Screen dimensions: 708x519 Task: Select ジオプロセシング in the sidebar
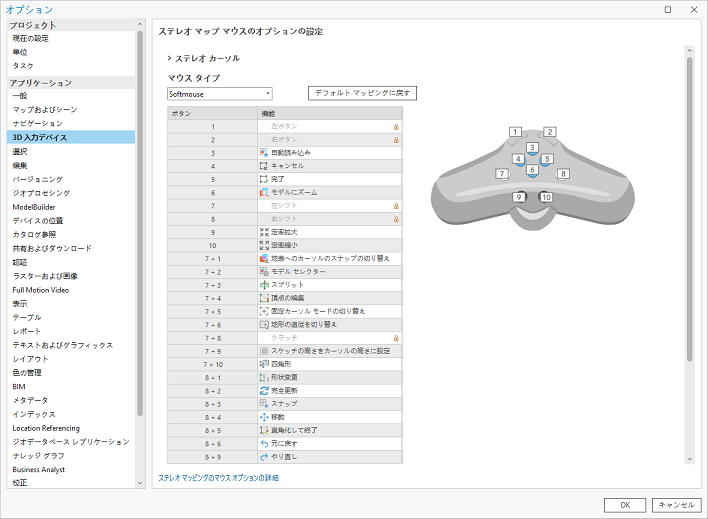click(41, 192)
